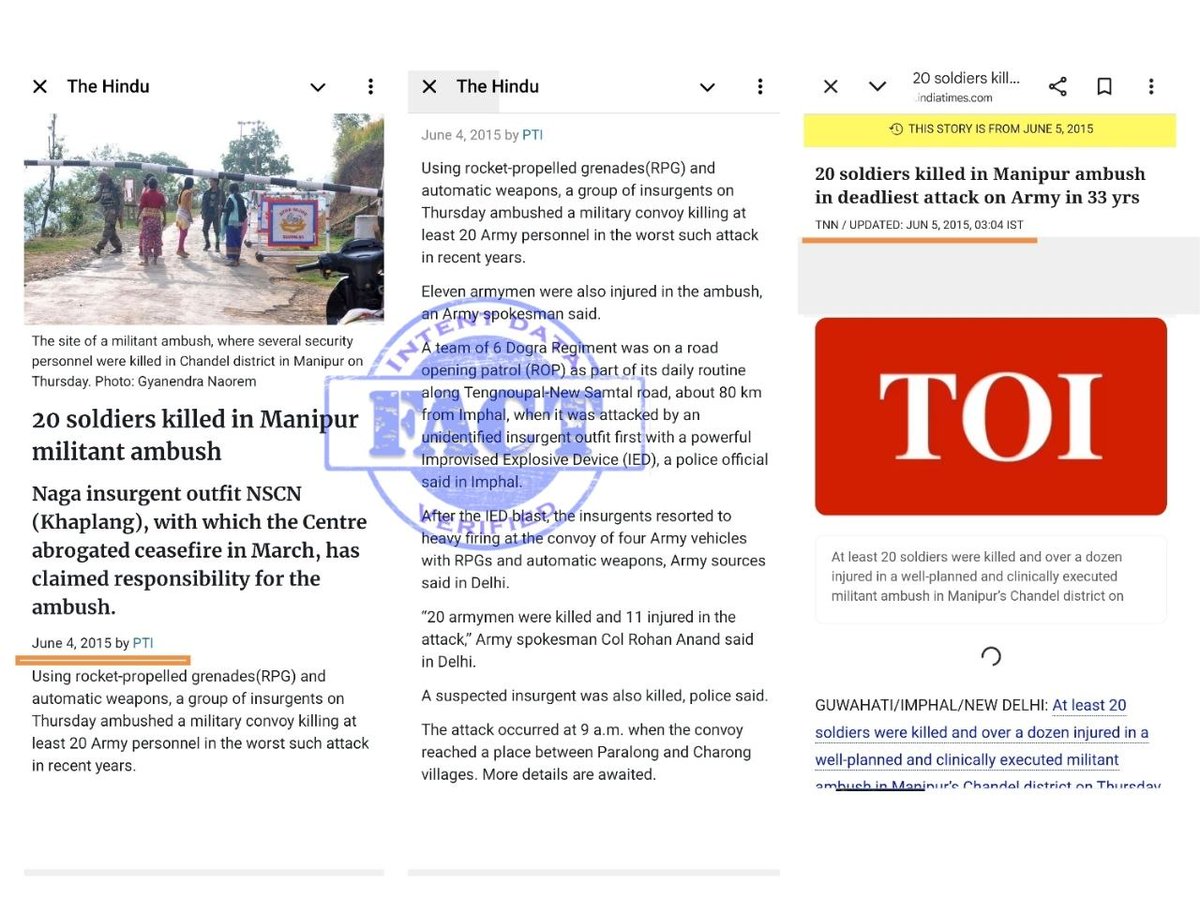Image resolution: width=1200 pixels, height=899 pixels.
Task: Open the three-dot menu in middle The Hindu panel
Action: pos(760,87)
